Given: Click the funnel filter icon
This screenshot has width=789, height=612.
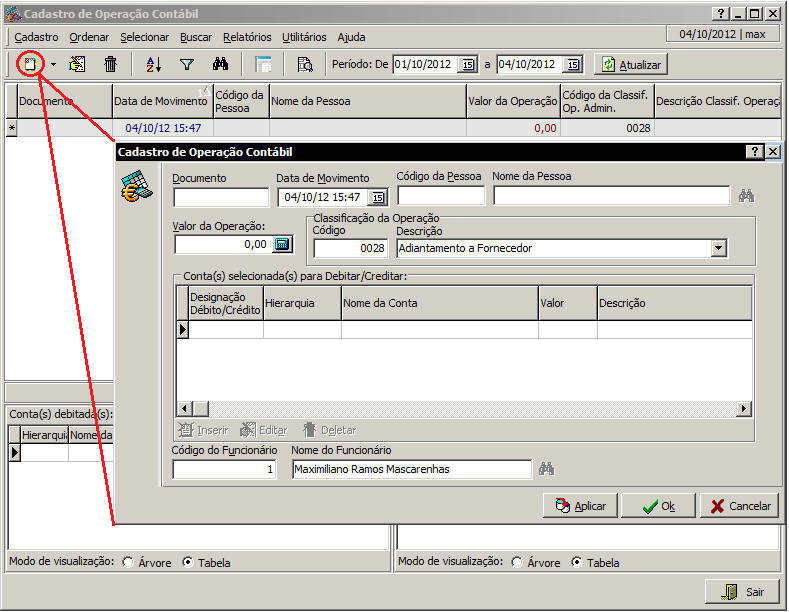Looking at the screenshot, I should coord(187,64).
